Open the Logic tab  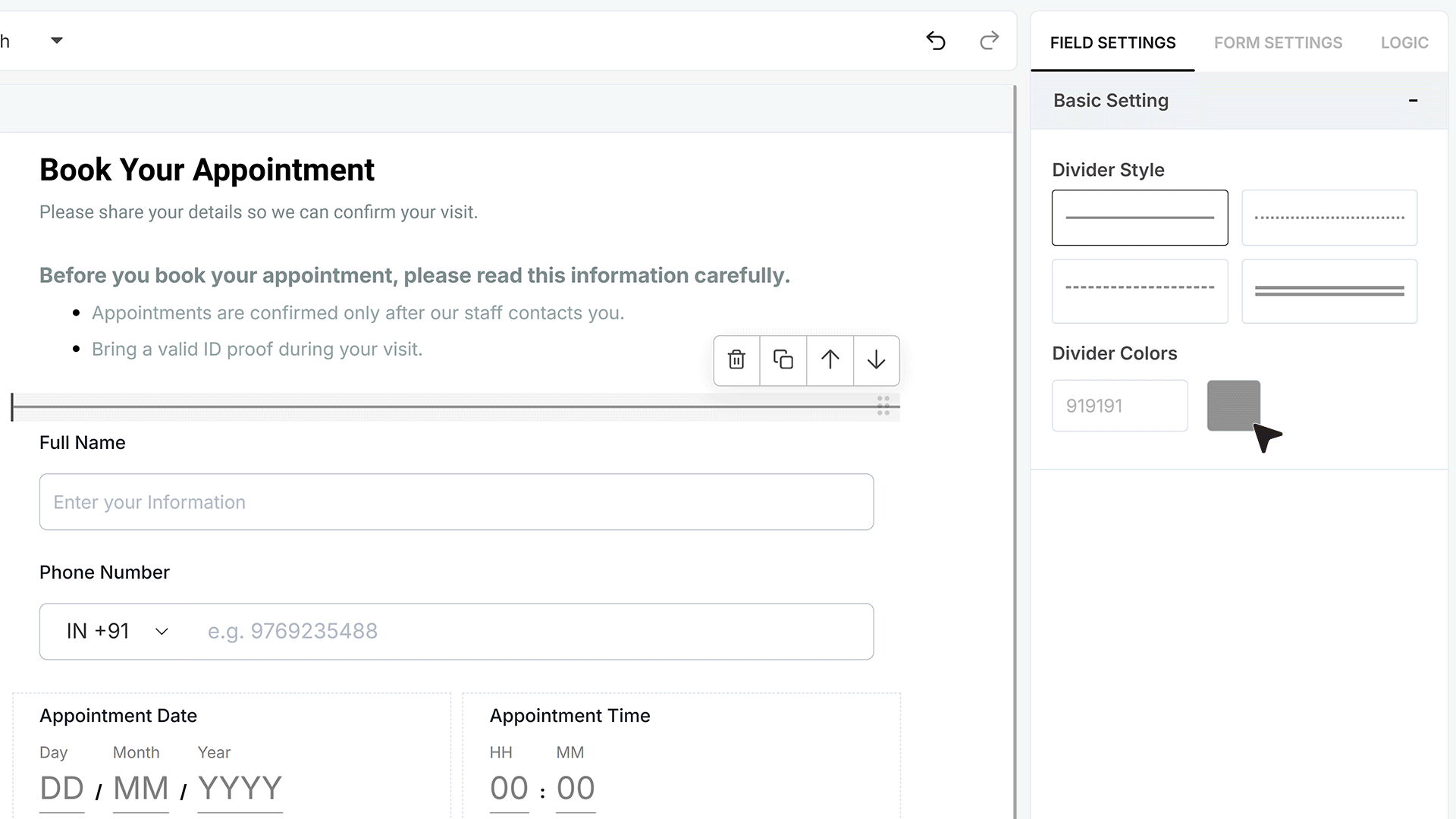pos(1404,43)
